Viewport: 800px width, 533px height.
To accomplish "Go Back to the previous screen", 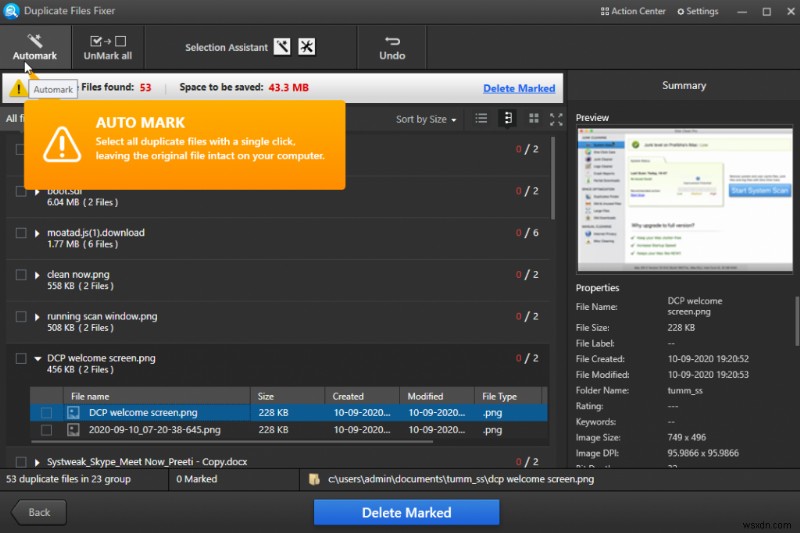I will click(x=39, y=513).
